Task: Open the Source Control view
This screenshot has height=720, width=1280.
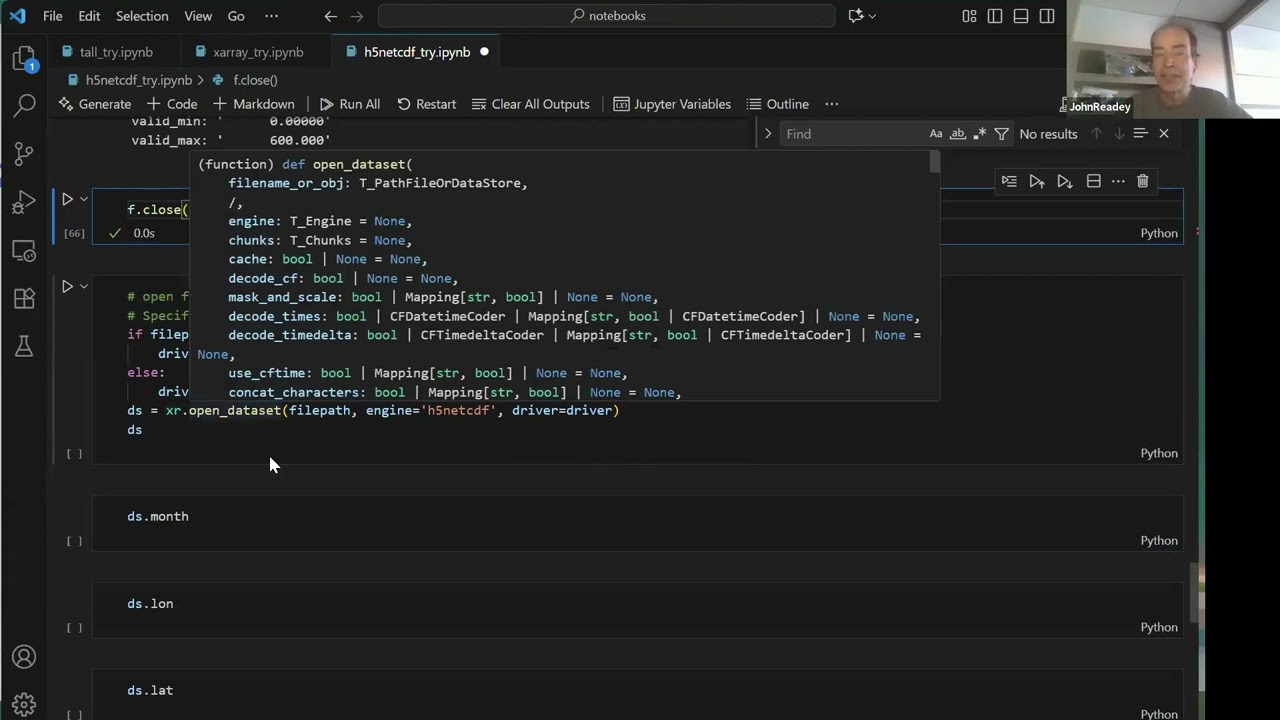Action: [24, 153]
